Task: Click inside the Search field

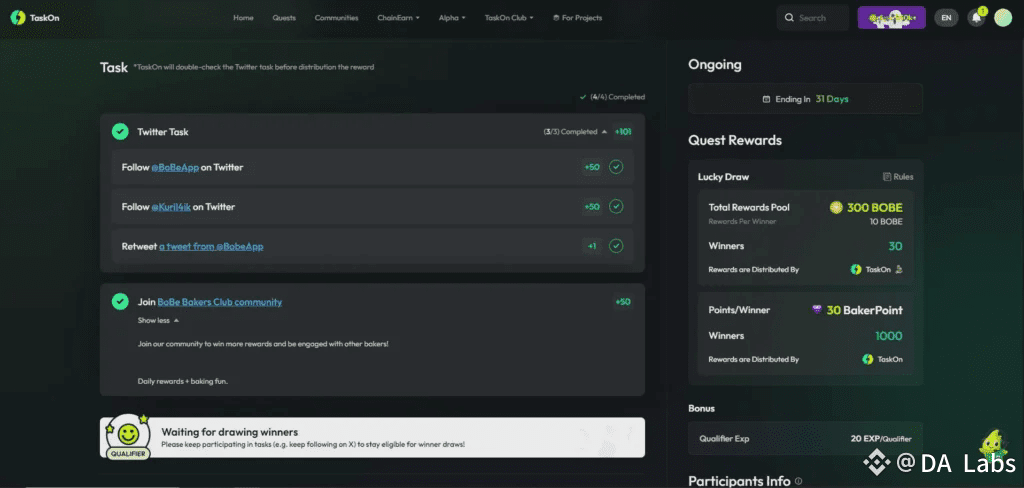Action: tap(813, 18)
